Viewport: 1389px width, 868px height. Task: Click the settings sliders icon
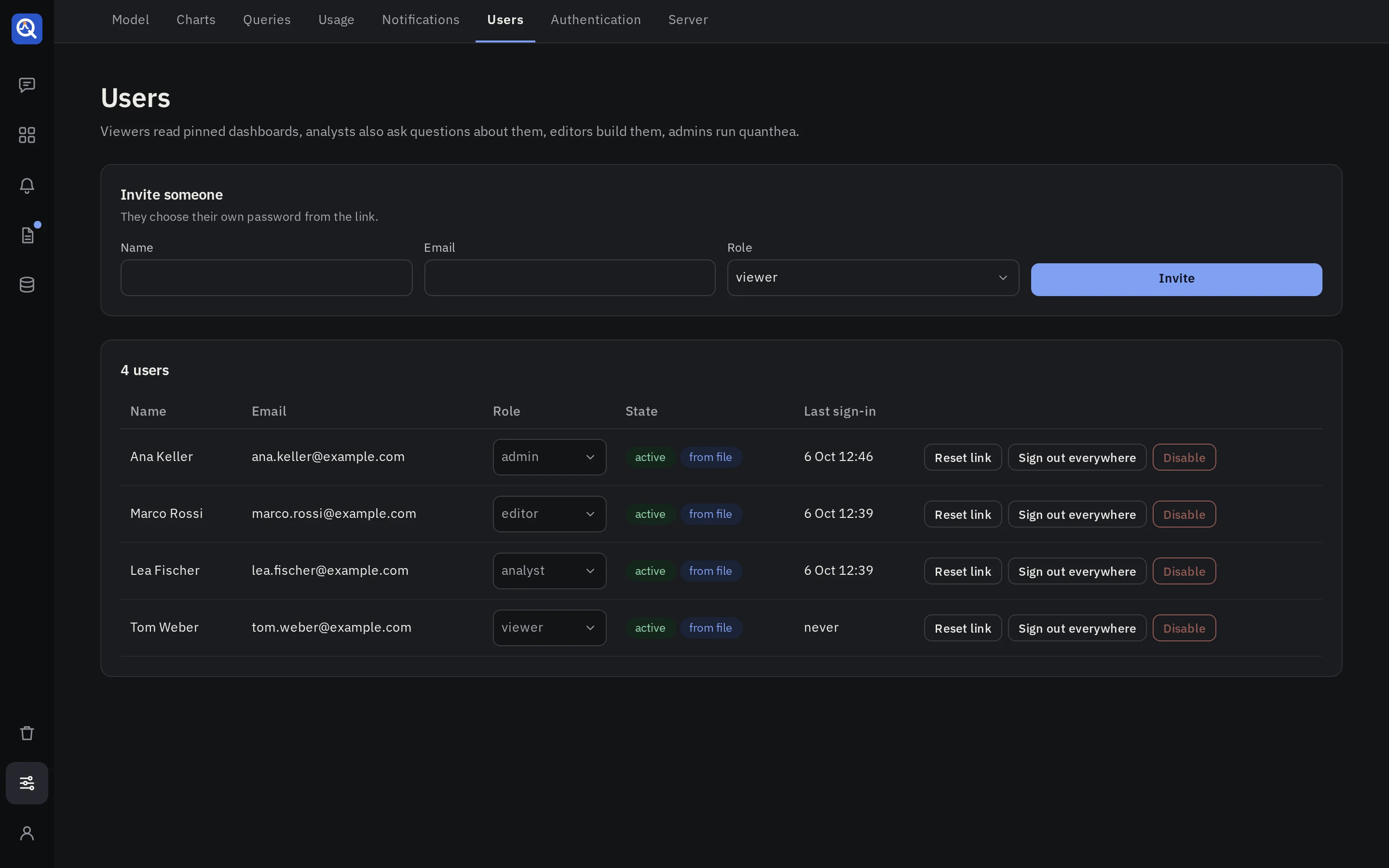click(x=27, y=783)
